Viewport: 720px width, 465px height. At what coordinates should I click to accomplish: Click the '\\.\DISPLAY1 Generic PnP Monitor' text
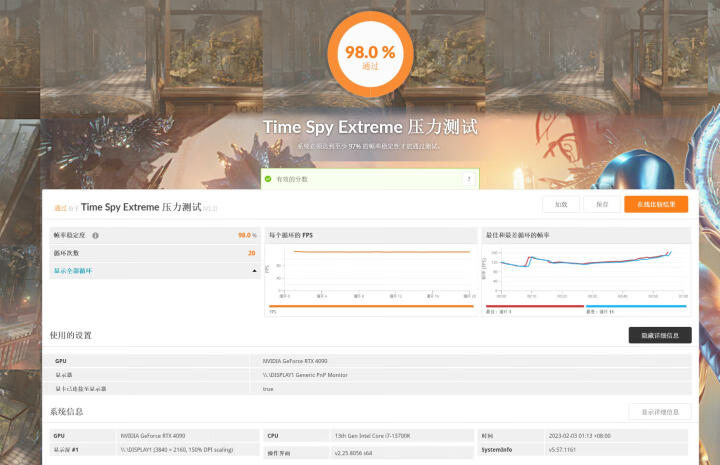click(x=305, y=375)
